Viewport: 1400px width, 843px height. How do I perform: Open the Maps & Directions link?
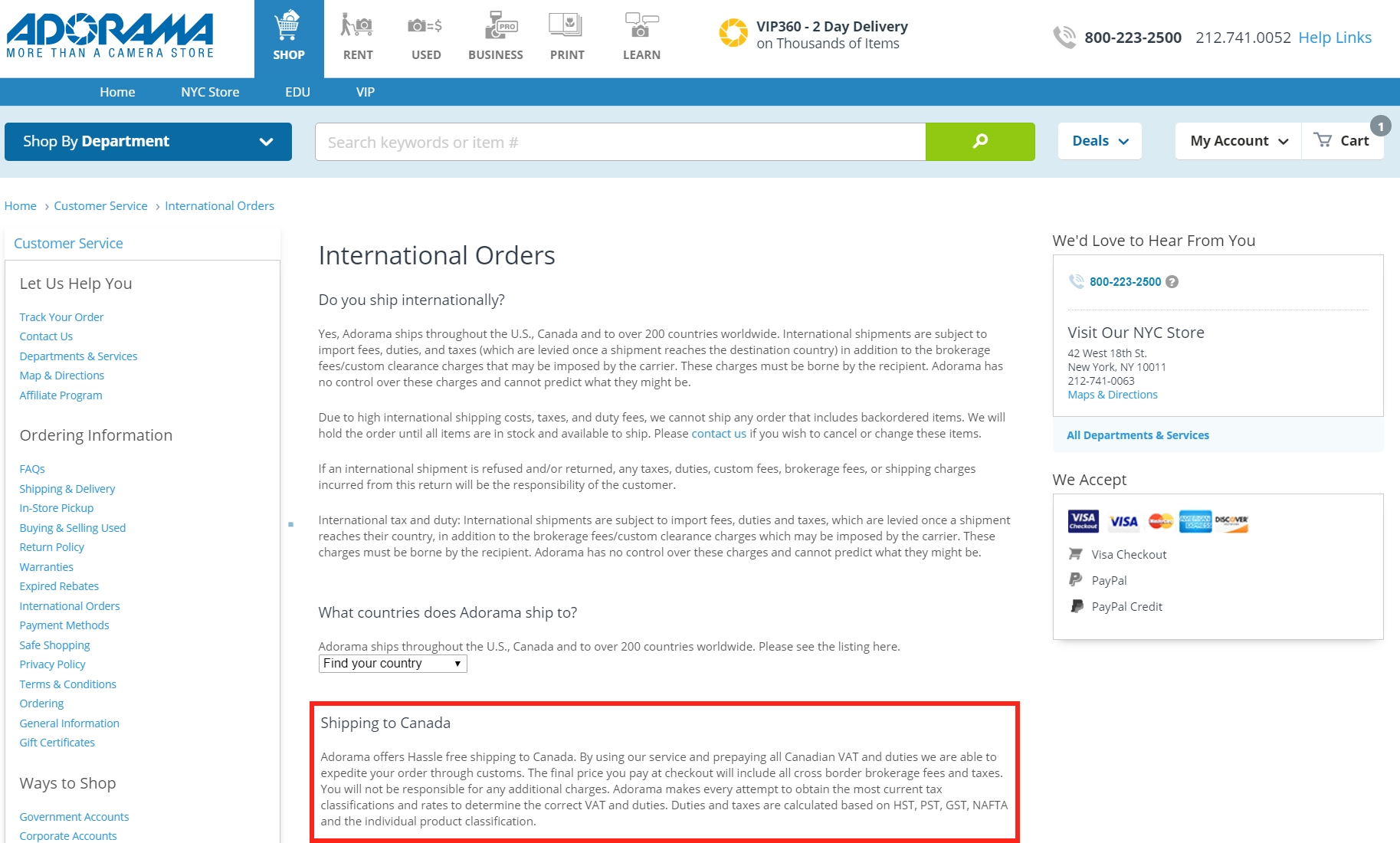pyautogui.click(x=1112, y=394)
